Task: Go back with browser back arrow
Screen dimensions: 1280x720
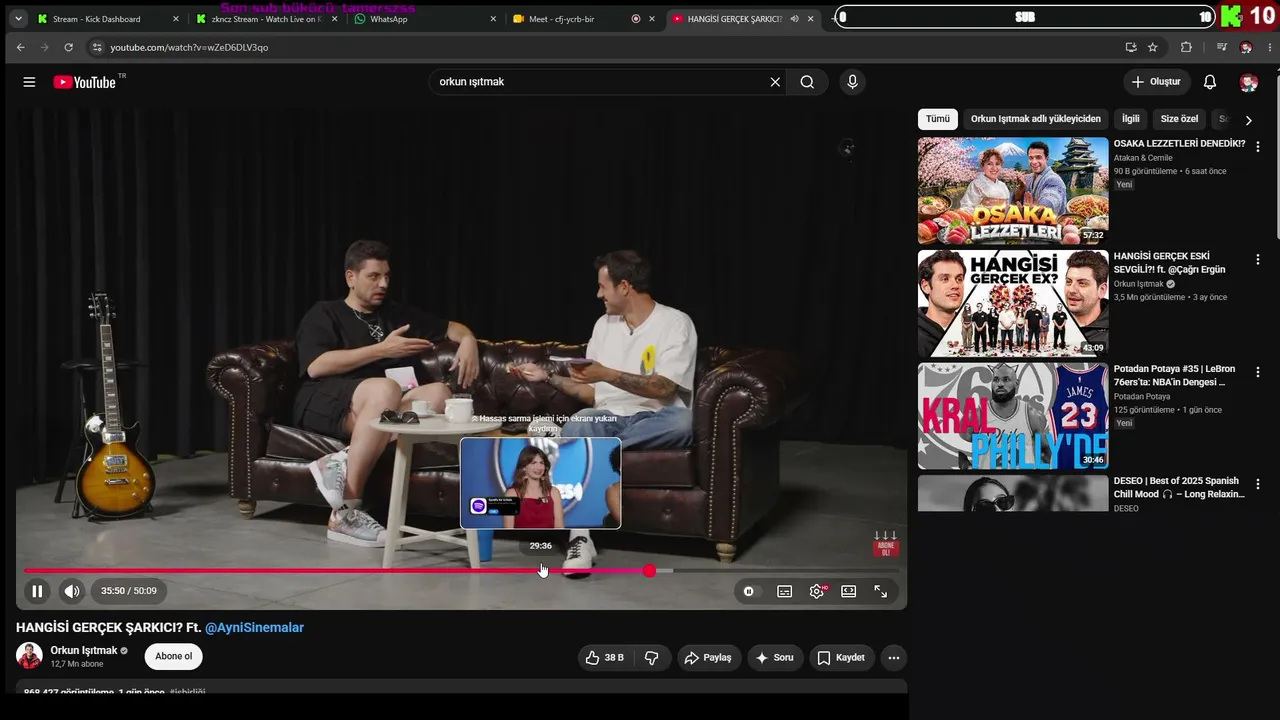Action: coord(20,47)
